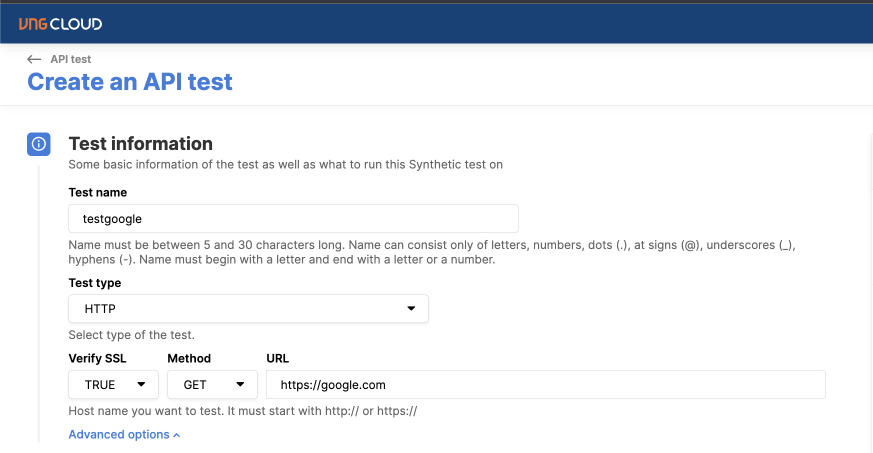Image resolution: width=873 pixels, height=453 pixels.
Task: Open the Method dropdown showing GET
Action: point(212,384)
